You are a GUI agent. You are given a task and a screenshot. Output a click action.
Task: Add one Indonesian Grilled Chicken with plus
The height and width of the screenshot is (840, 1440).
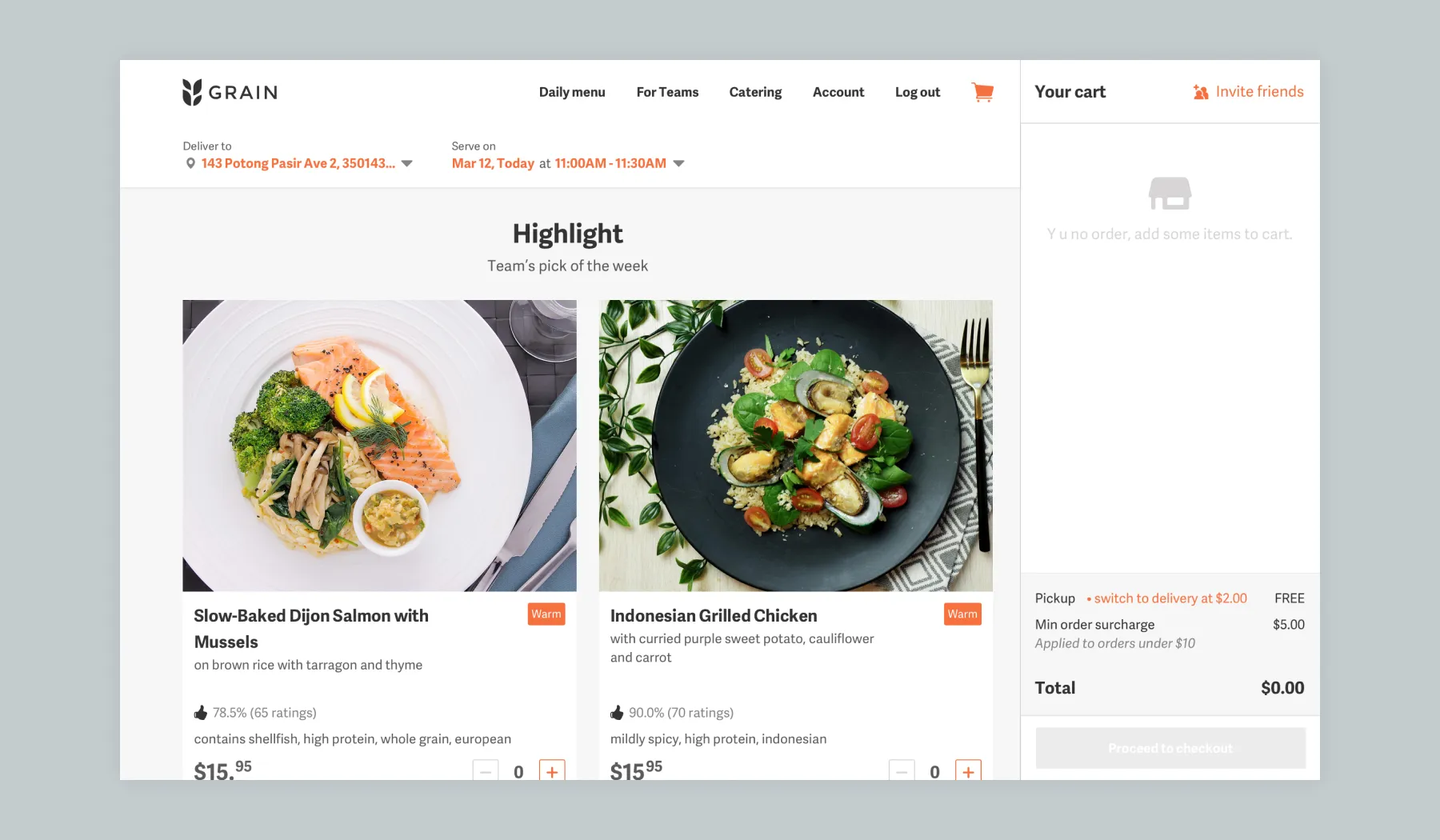coord(968,771)
